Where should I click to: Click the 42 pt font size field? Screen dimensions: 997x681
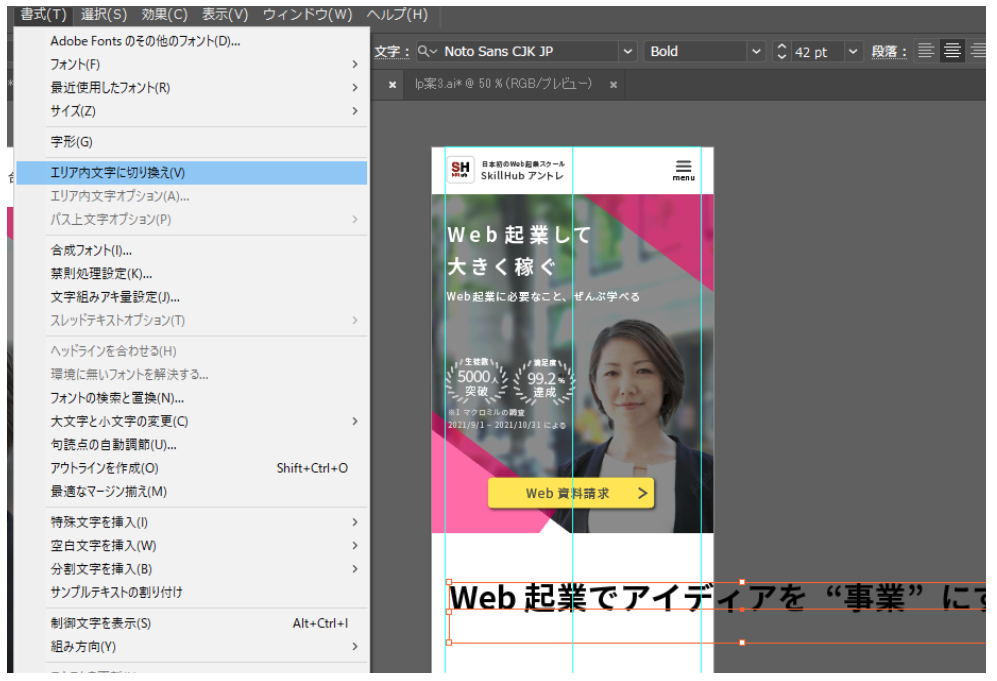click(818, 52)
